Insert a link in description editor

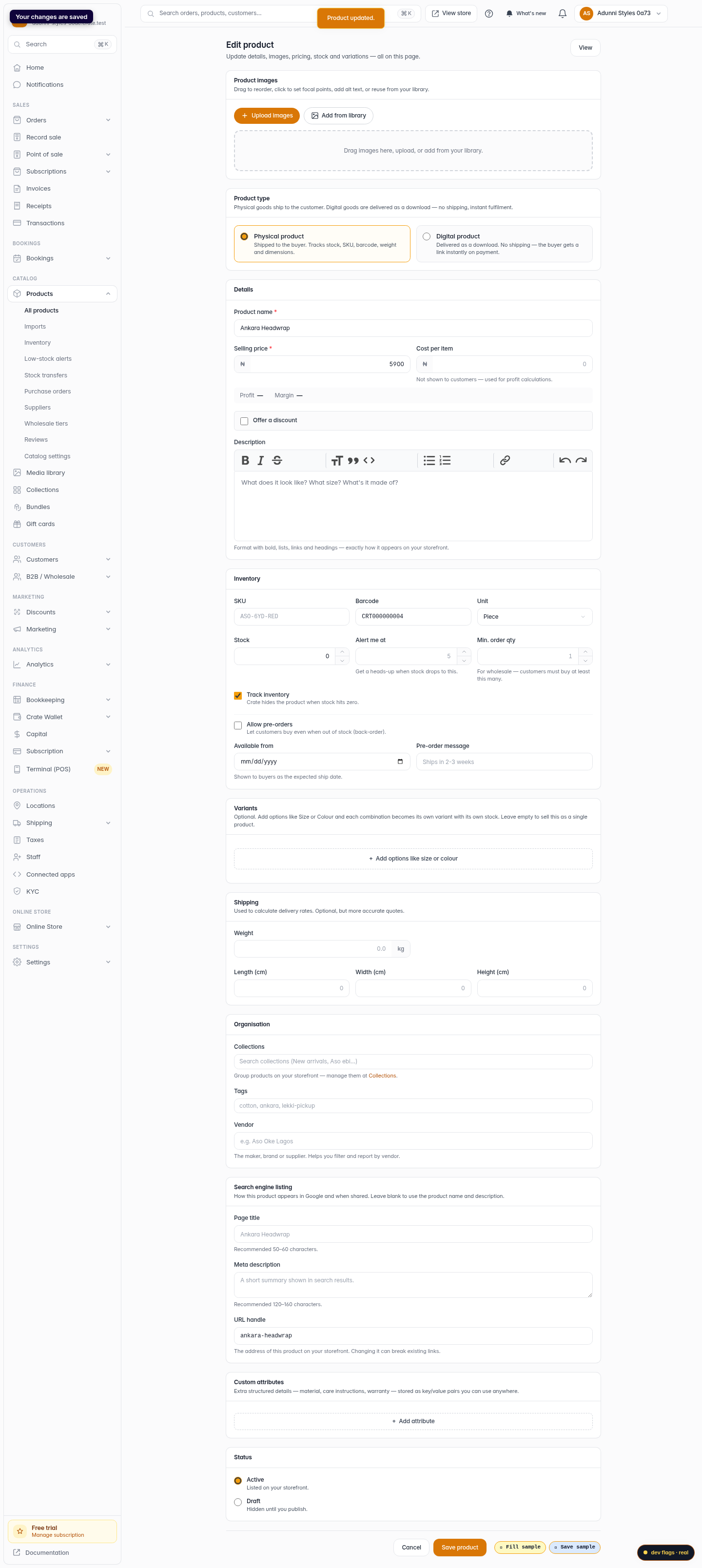505,460
